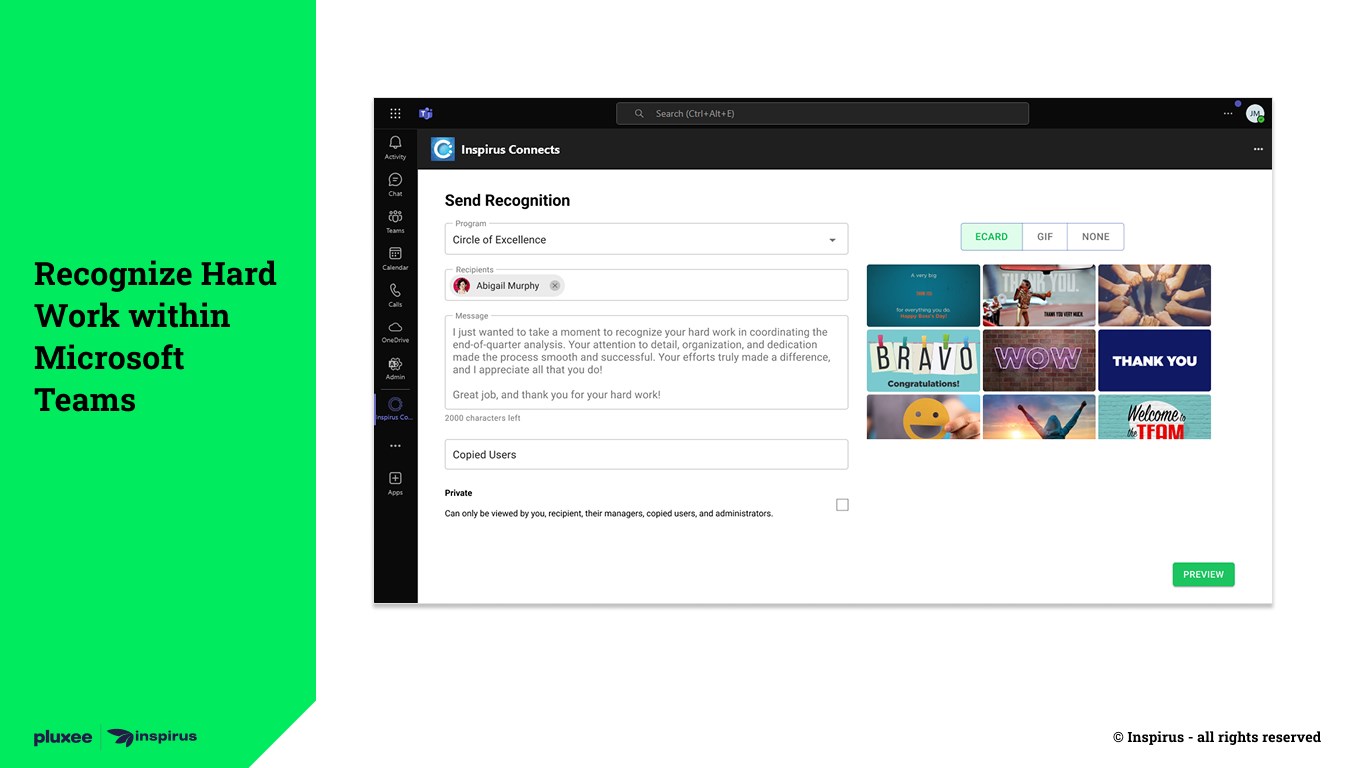Choose the WOW brick wall ecard
The image size is (1366, 768).
pyautogui.click(x=1039, y=361)
